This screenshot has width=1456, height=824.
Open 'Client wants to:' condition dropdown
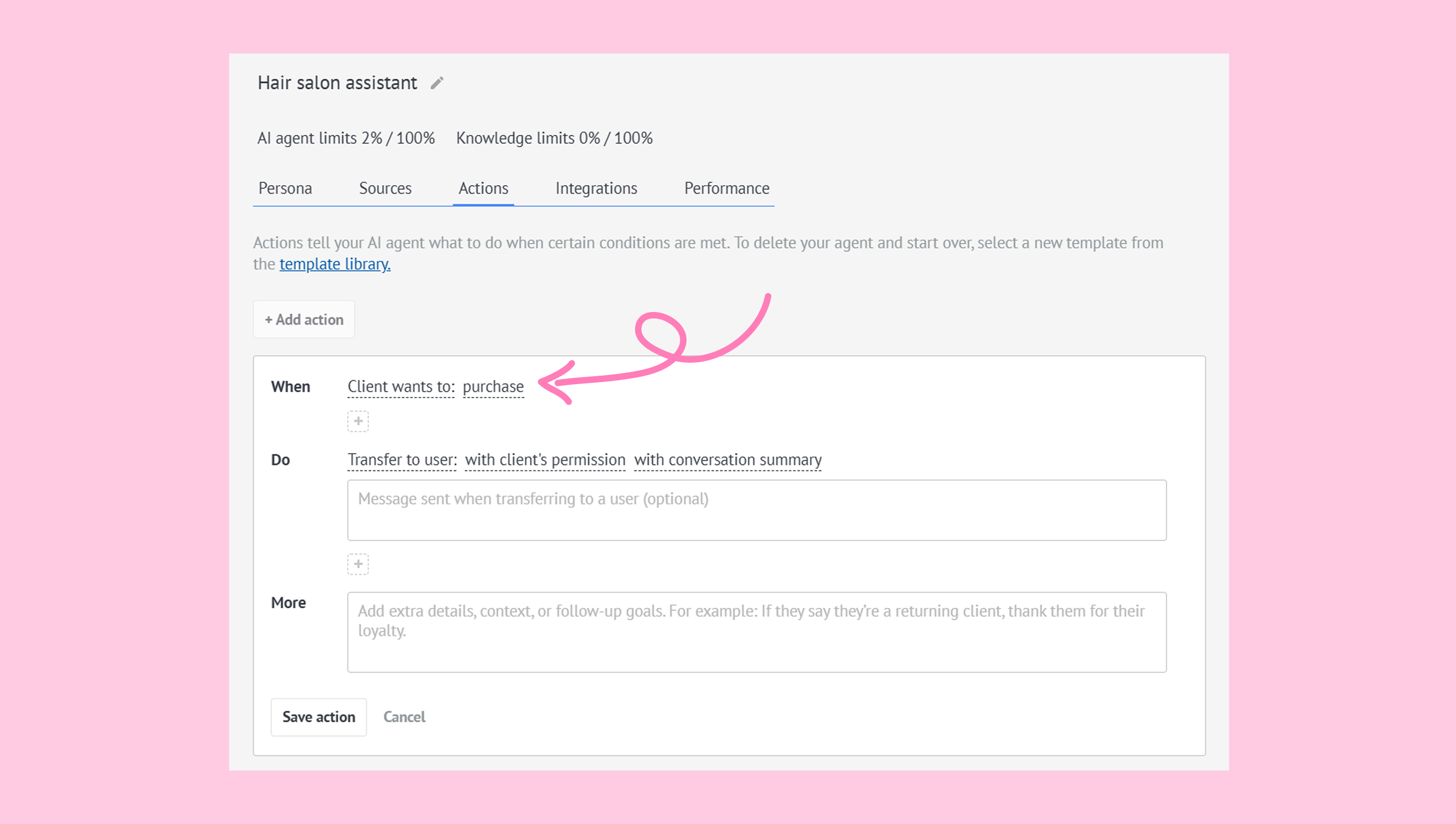(401, 386)
